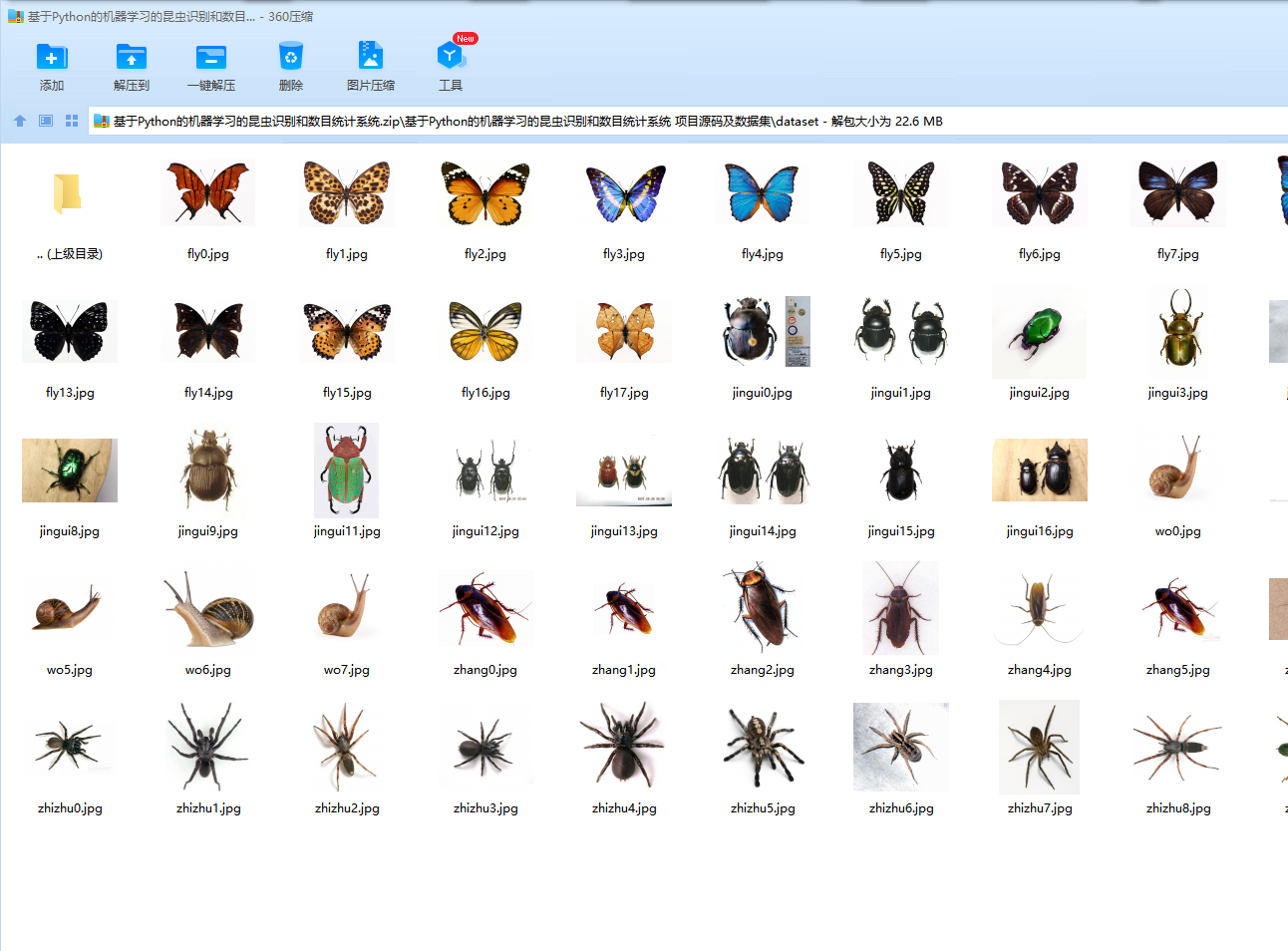1288x951 pixels.
Task: Select the jingui9.jpg brown beetle thumbnail
Action: point(208,470)
